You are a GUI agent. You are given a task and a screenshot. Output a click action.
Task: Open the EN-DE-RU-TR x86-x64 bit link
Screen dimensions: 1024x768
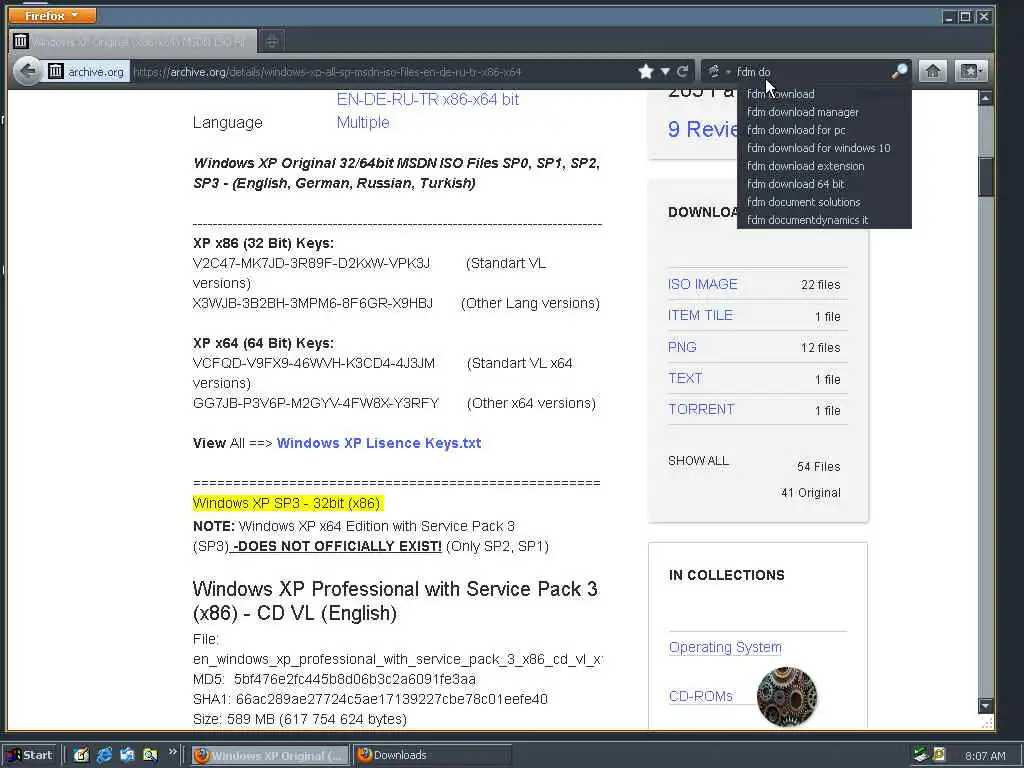click(428, 99)
